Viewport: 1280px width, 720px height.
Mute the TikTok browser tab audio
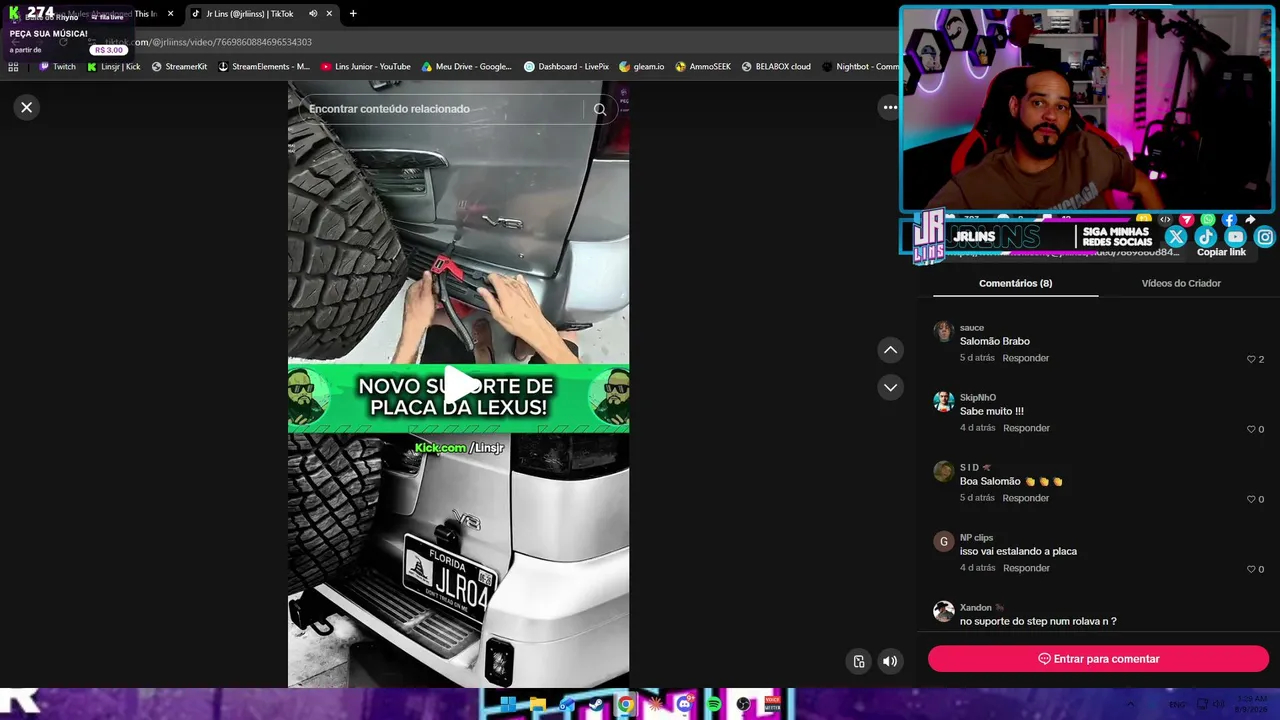[x=313, y=14]
